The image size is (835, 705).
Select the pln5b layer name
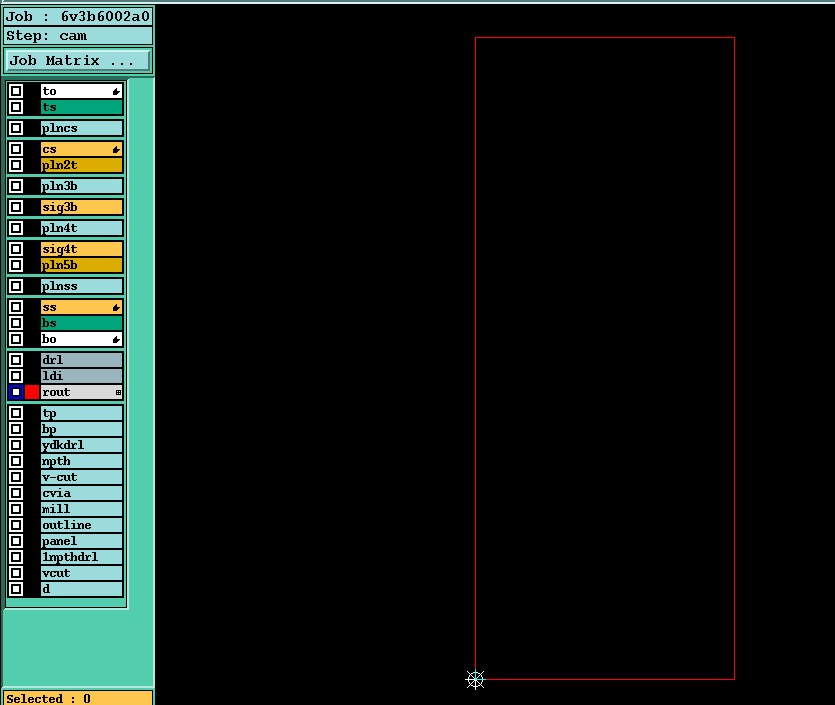click(82, 265)
